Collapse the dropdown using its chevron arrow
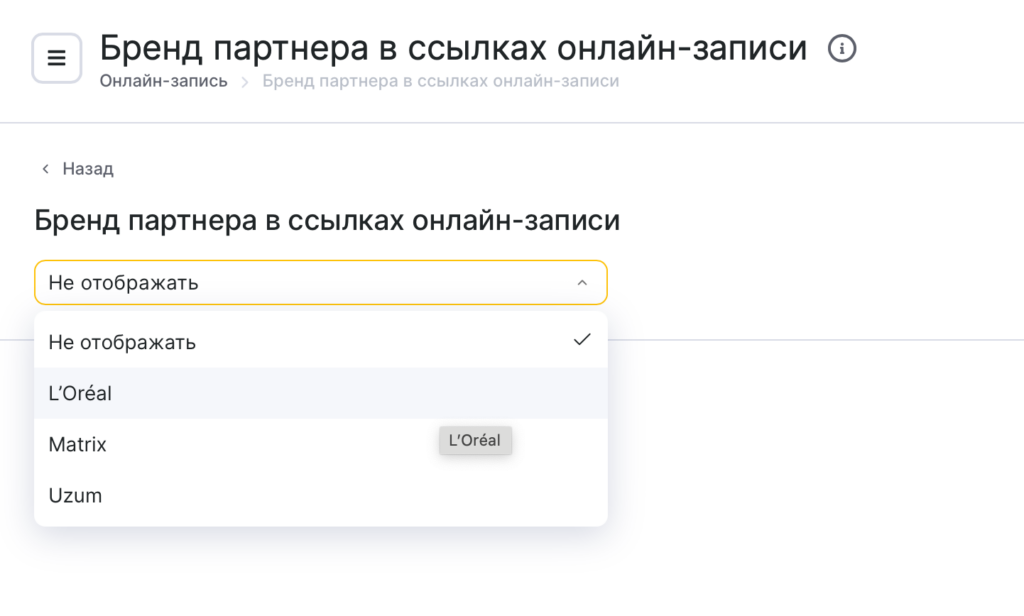This screenshot has height=616, width=1024. [x=582, y=283]
